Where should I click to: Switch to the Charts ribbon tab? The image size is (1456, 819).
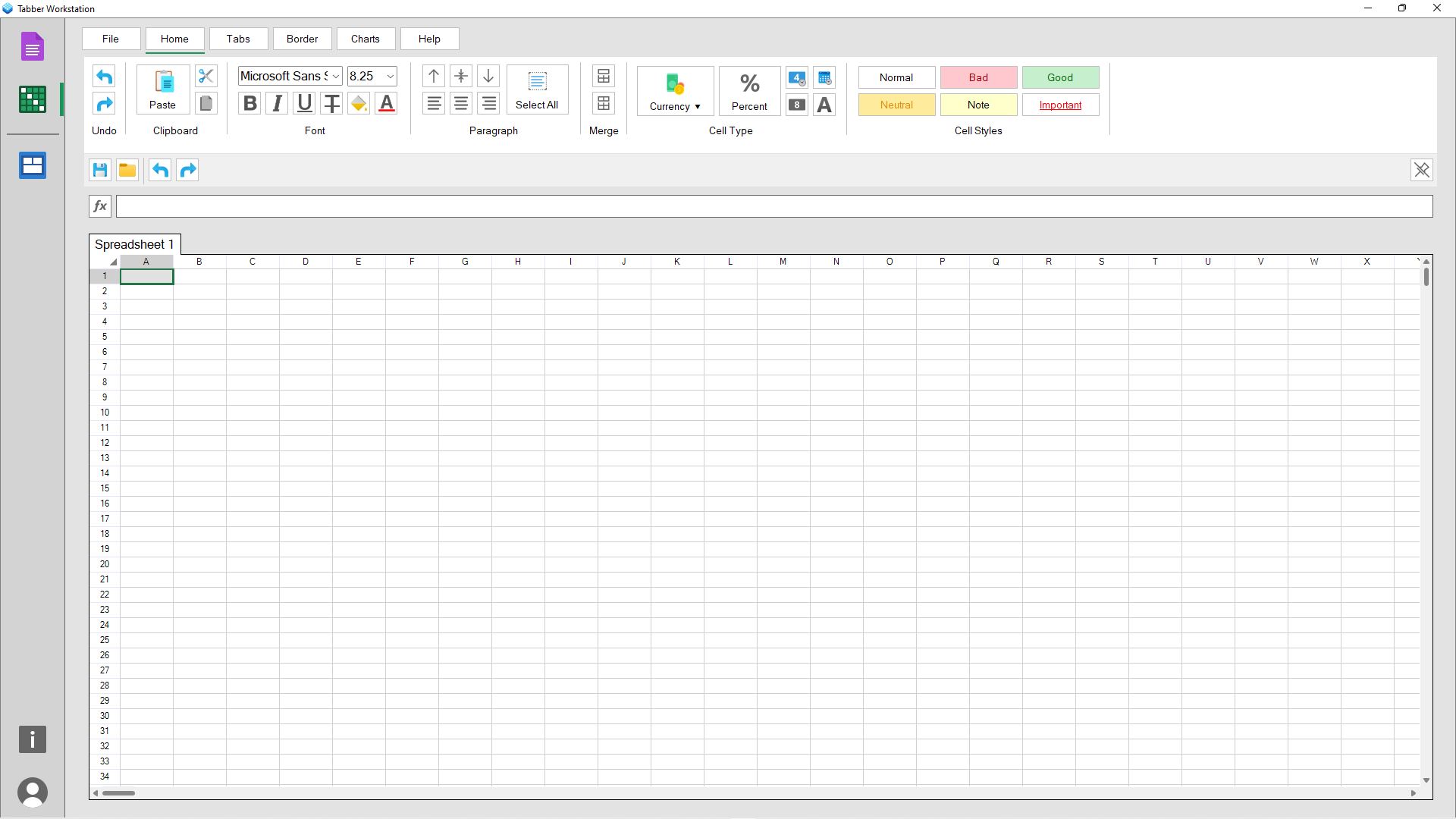(366, 39)
